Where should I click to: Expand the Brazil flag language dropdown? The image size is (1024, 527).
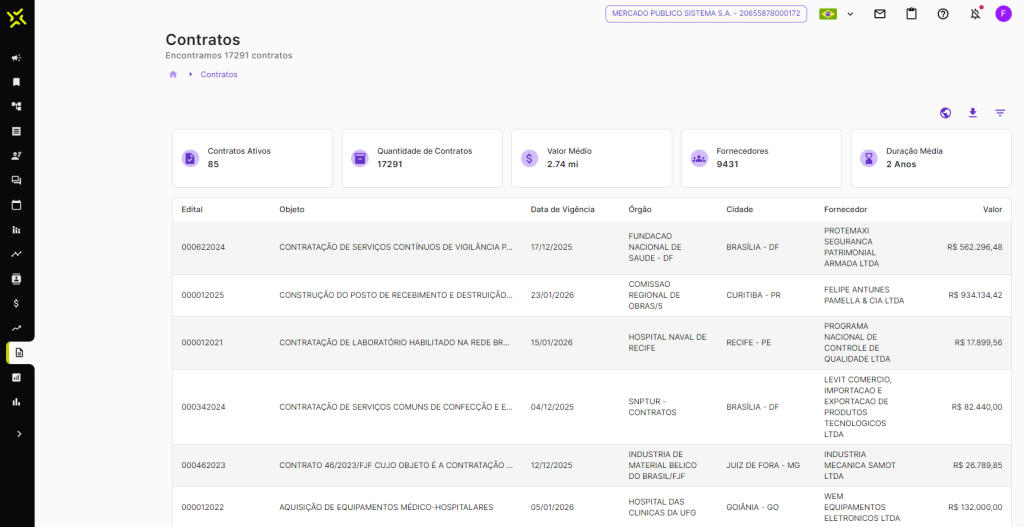[x=837, y=14]
